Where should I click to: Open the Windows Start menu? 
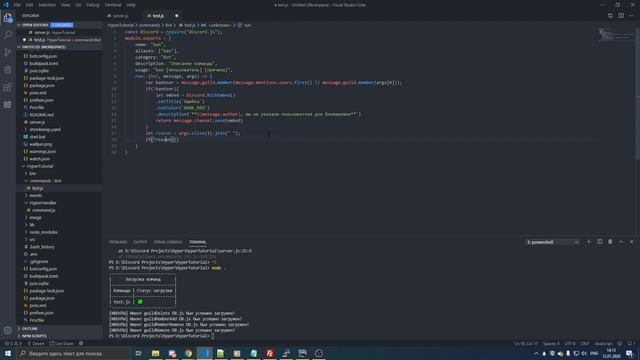(x=8, y=353)
